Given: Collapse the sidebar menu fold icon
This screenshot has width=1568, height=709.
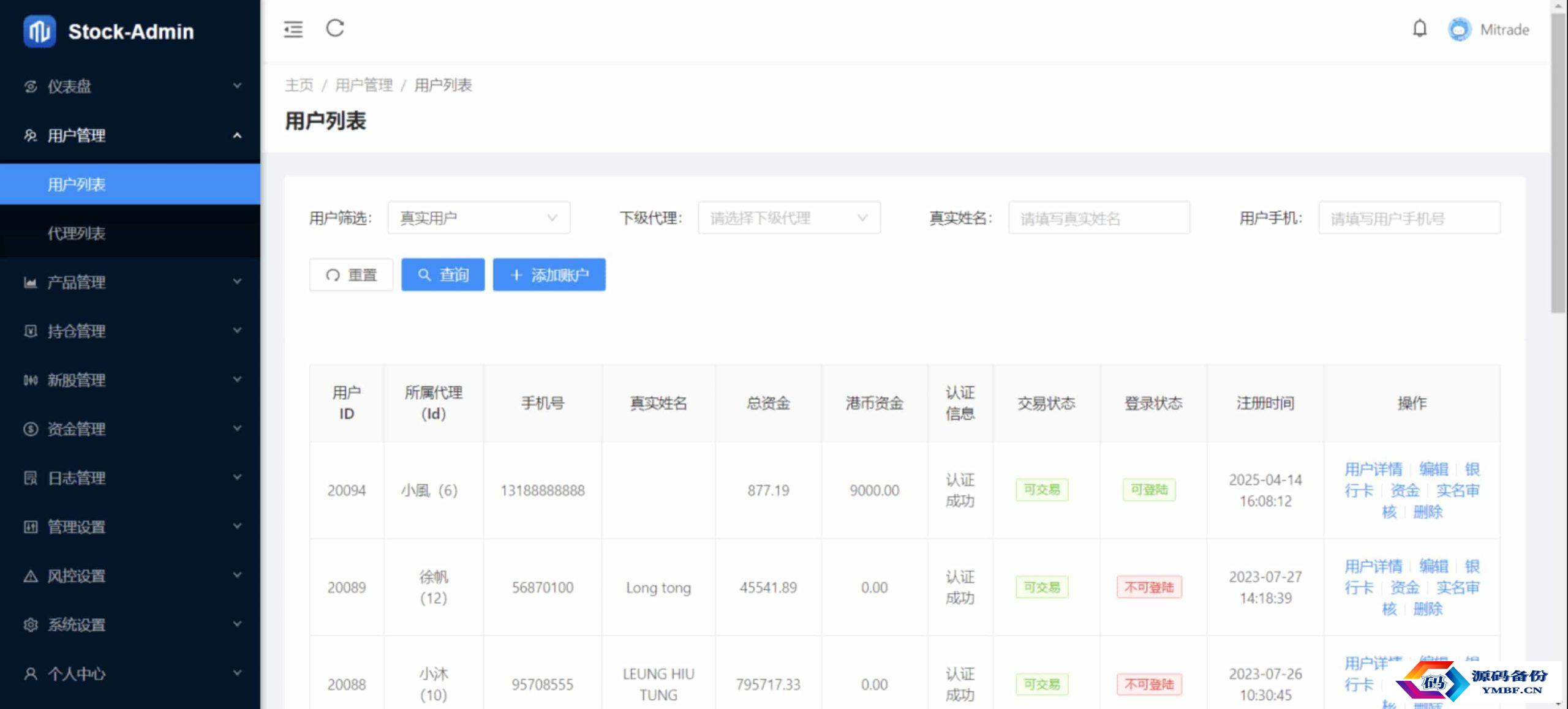Looking at the screenshot, I should tap(293, 29).
